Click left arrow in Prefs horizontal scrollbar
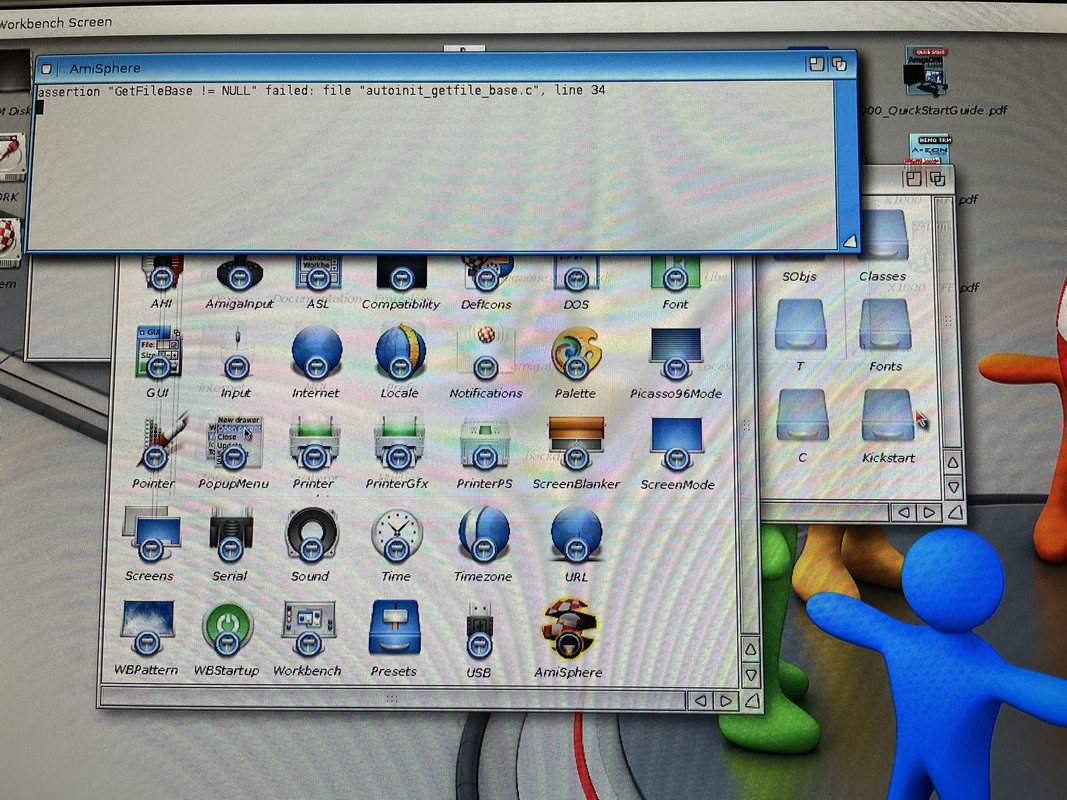This screenshot has width=1067, height=800. pos(700,700)
